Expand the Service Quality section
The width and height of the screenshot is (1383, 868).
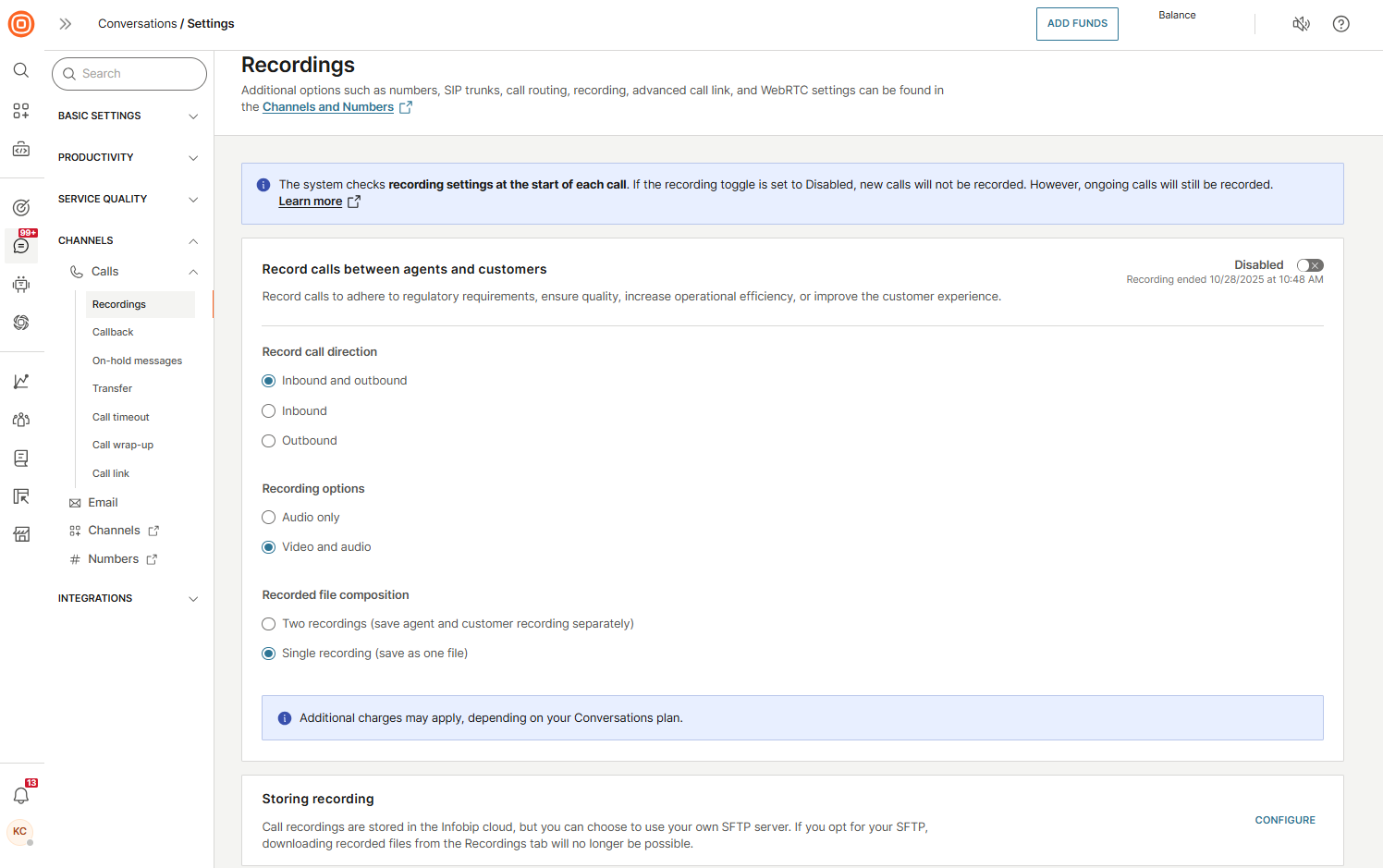[129, 199]
